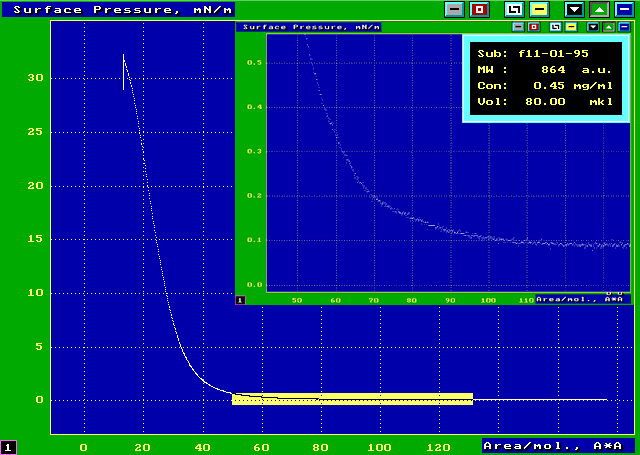Click the yellow selected region on main plot
Screen dimensions: 640x455
(x=352, y=399)
